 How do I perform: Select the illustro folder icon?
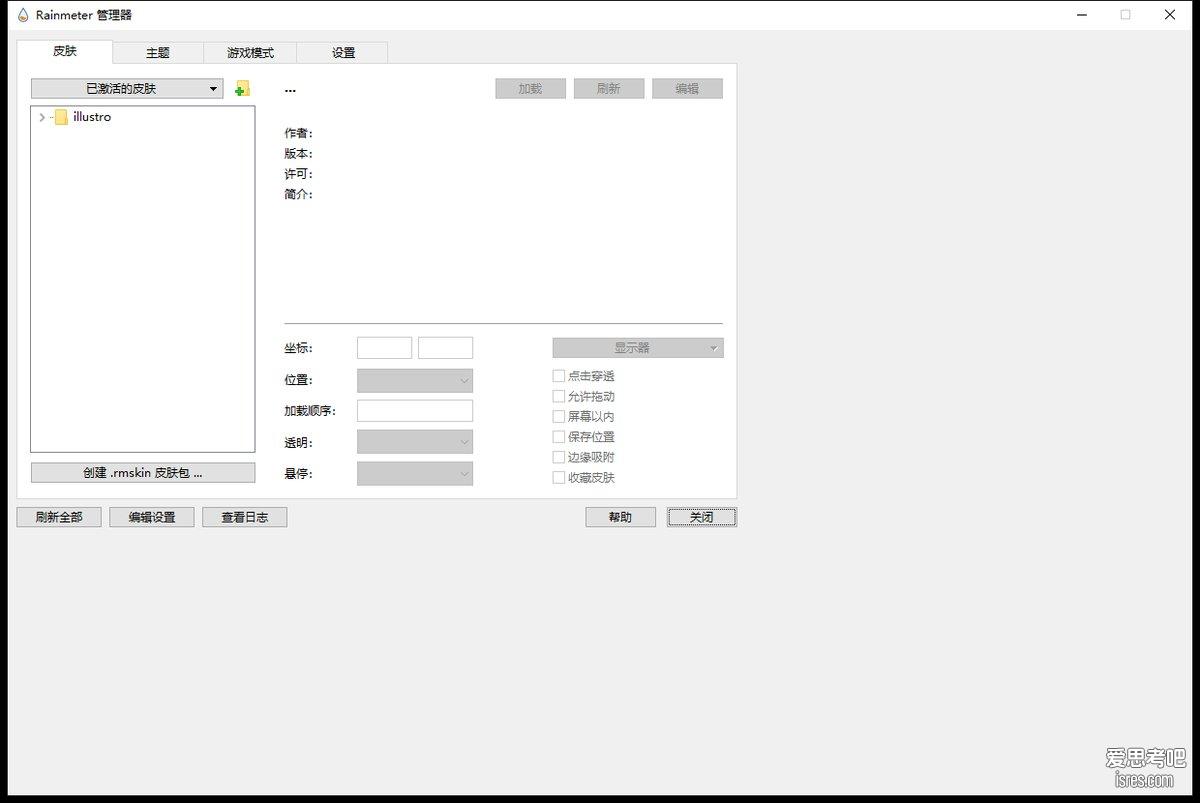tap(61, 117)
